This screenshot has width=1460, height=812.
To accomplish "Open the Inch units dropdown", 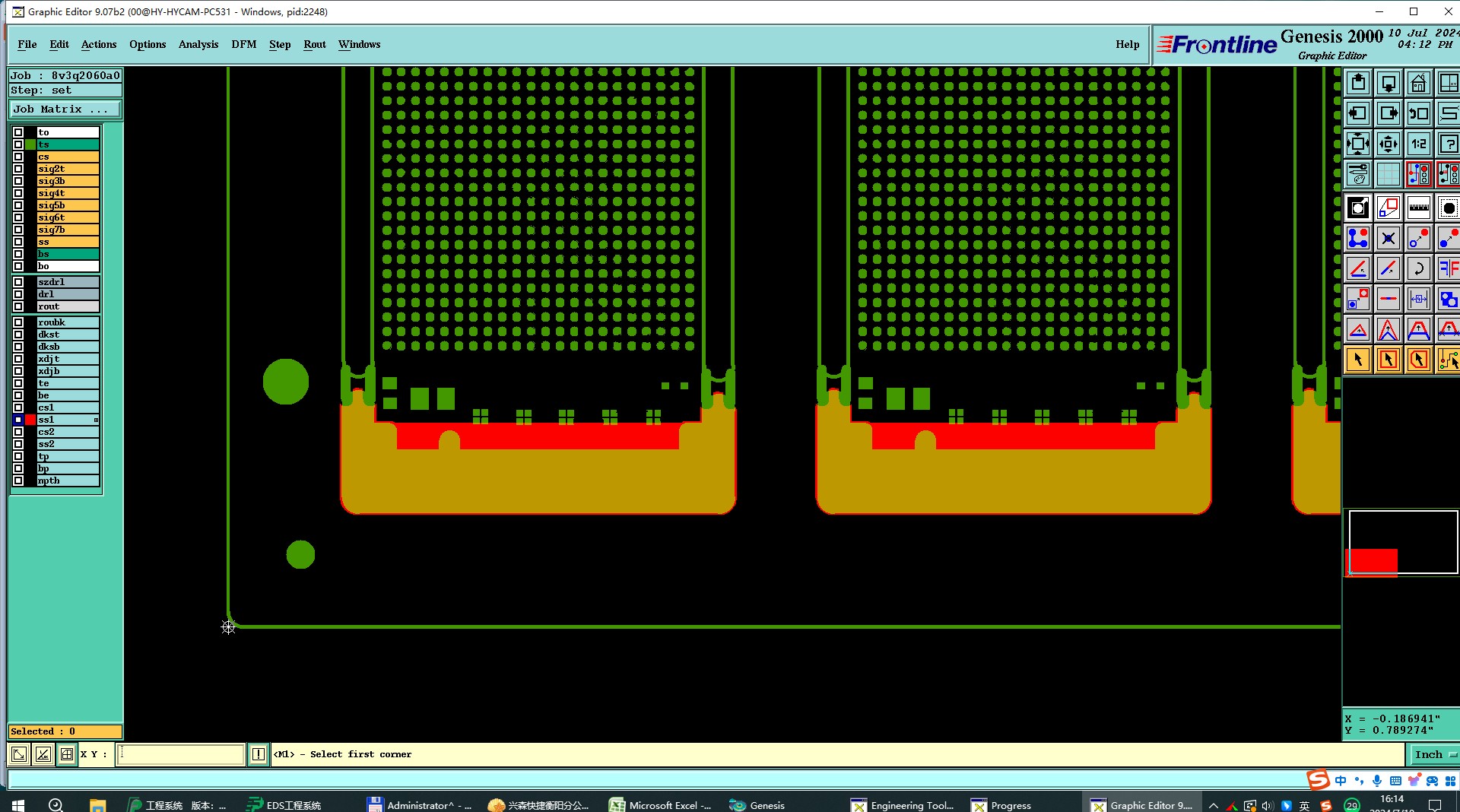I will pos(1434,754).
